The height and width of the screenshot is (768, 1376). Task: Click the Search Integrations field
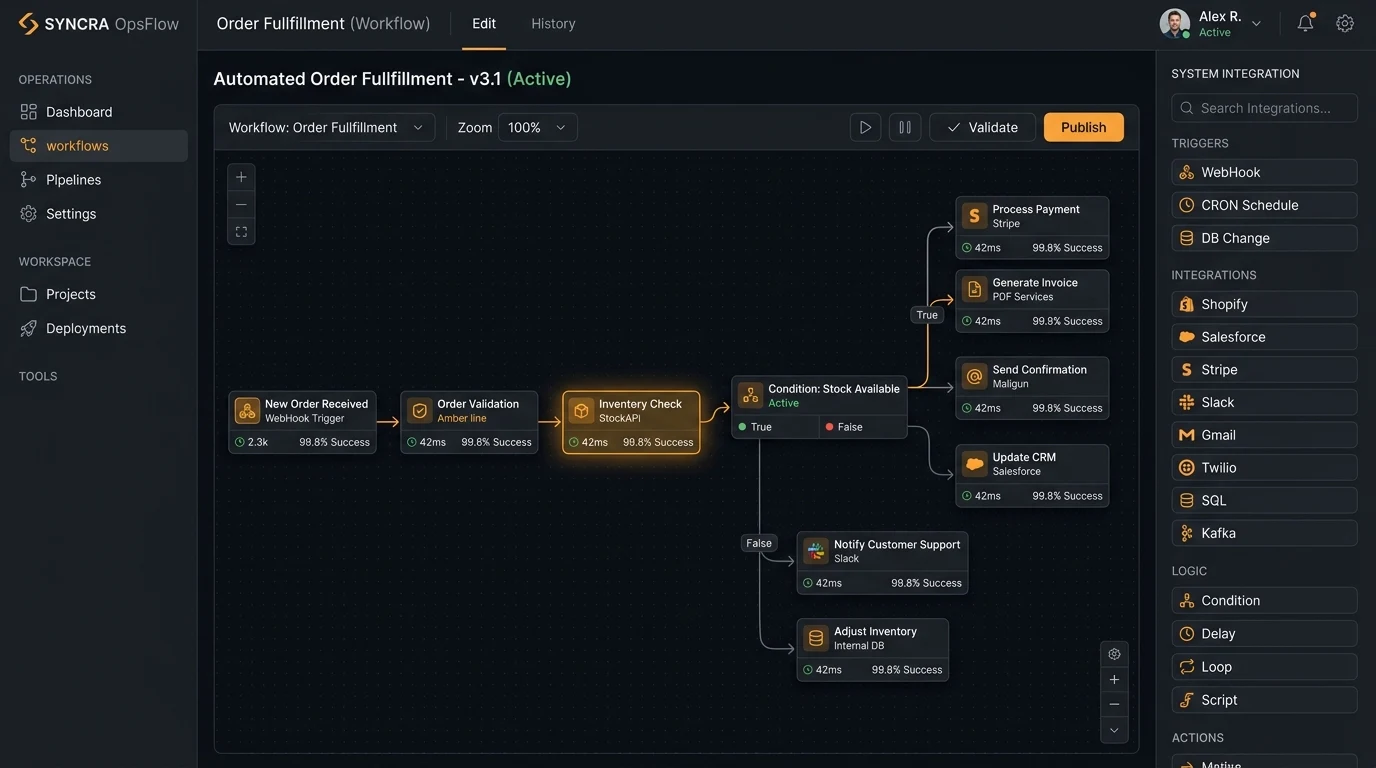click(x=1264, y=108)
